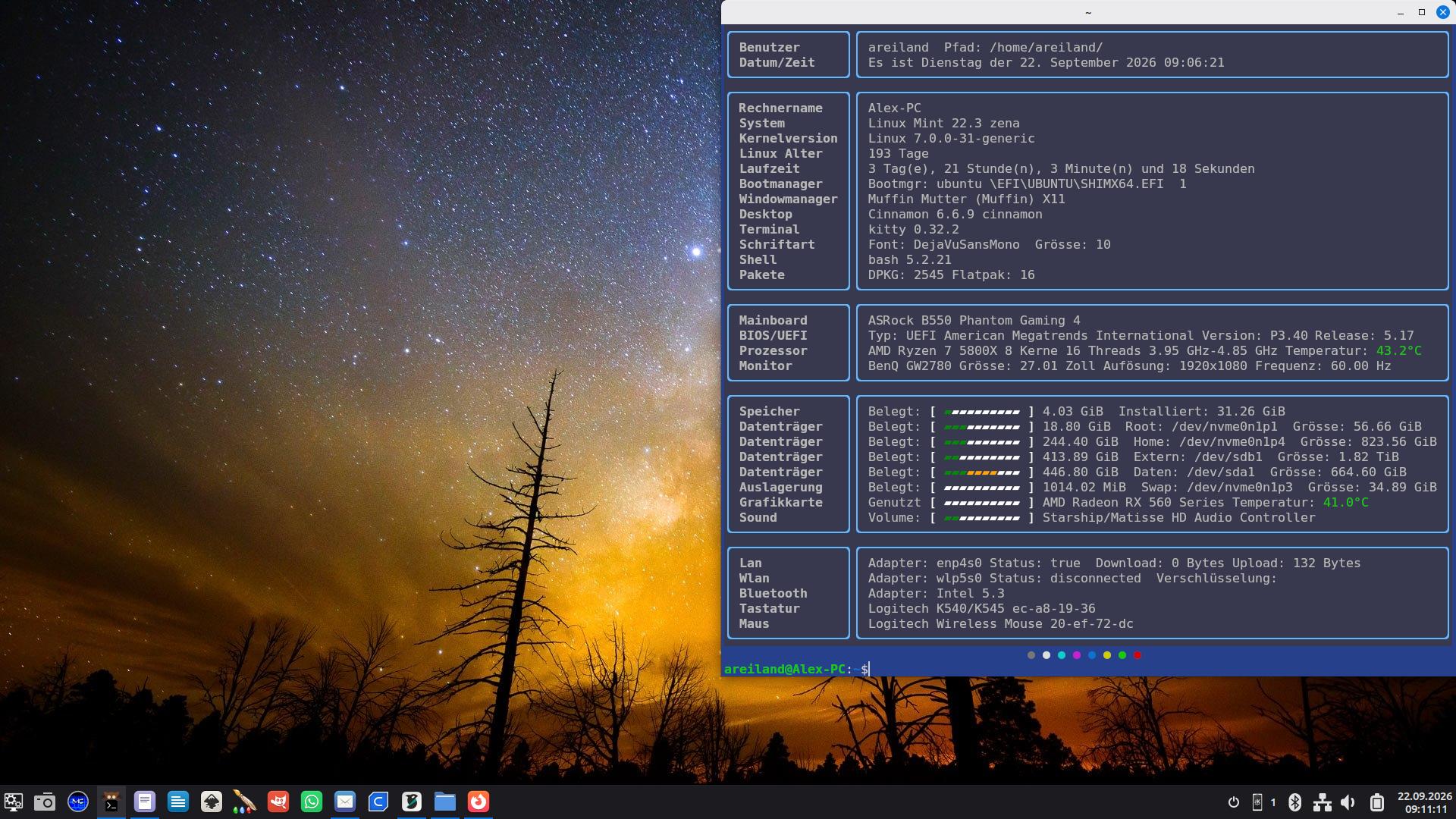Click the areiland@Alex-PC shell prompt line
1456x819 pixels.
pos(796,669)
